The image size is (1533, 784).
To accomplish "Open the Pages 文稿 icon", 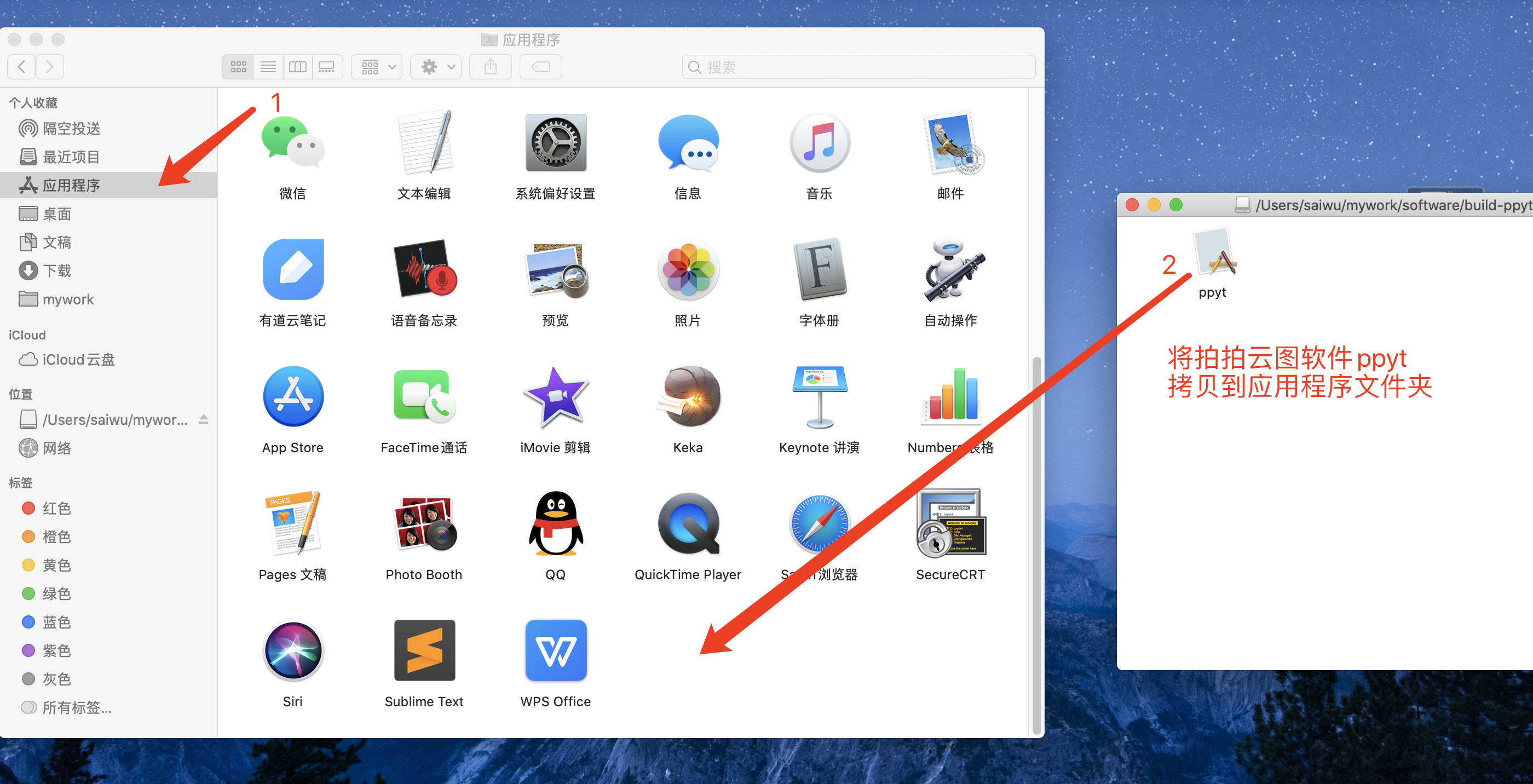I will (293, 523).
